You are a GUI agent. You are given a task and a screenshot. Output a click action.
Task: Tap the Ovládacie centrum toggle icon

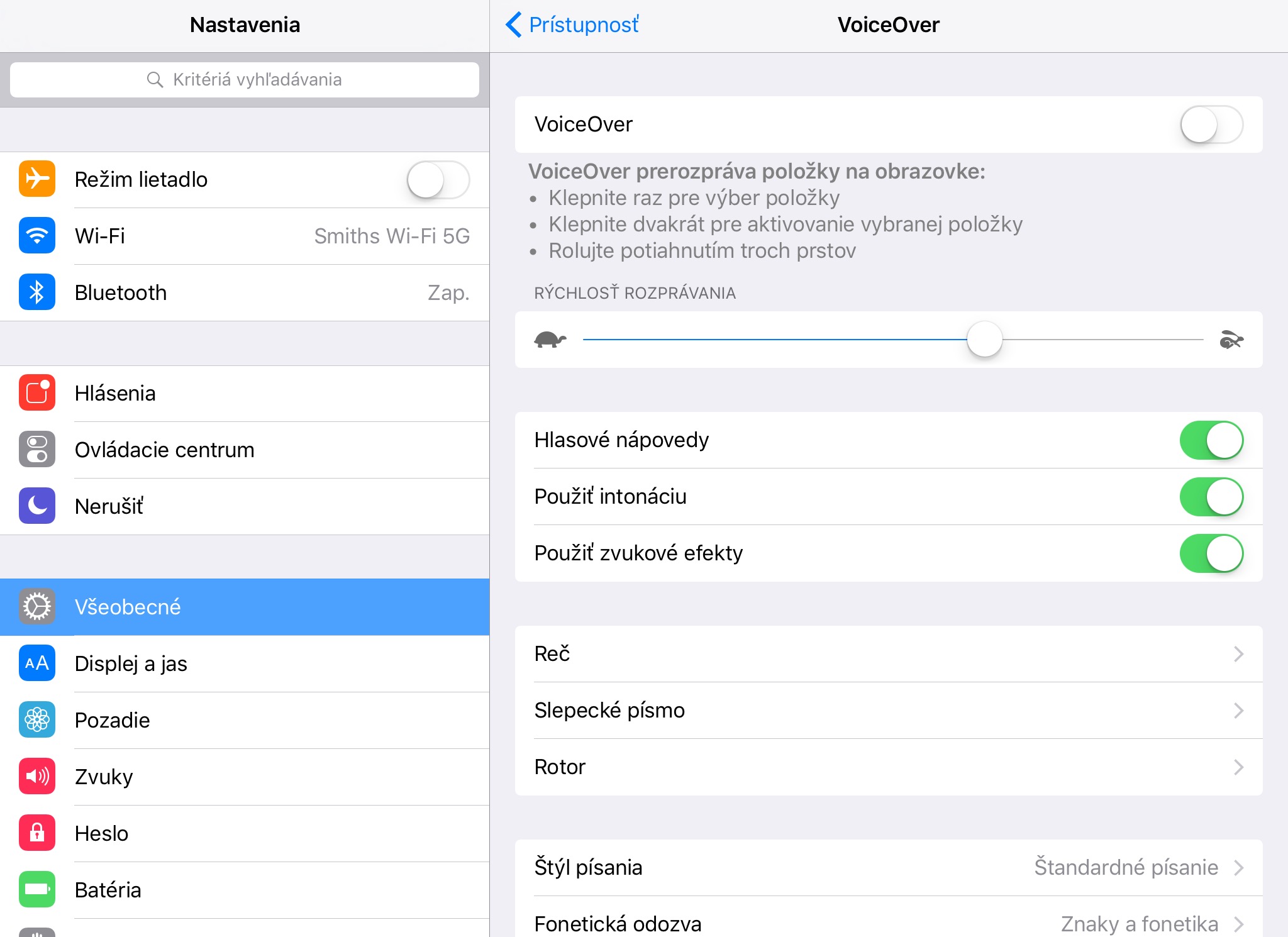[x=37, y=450]
